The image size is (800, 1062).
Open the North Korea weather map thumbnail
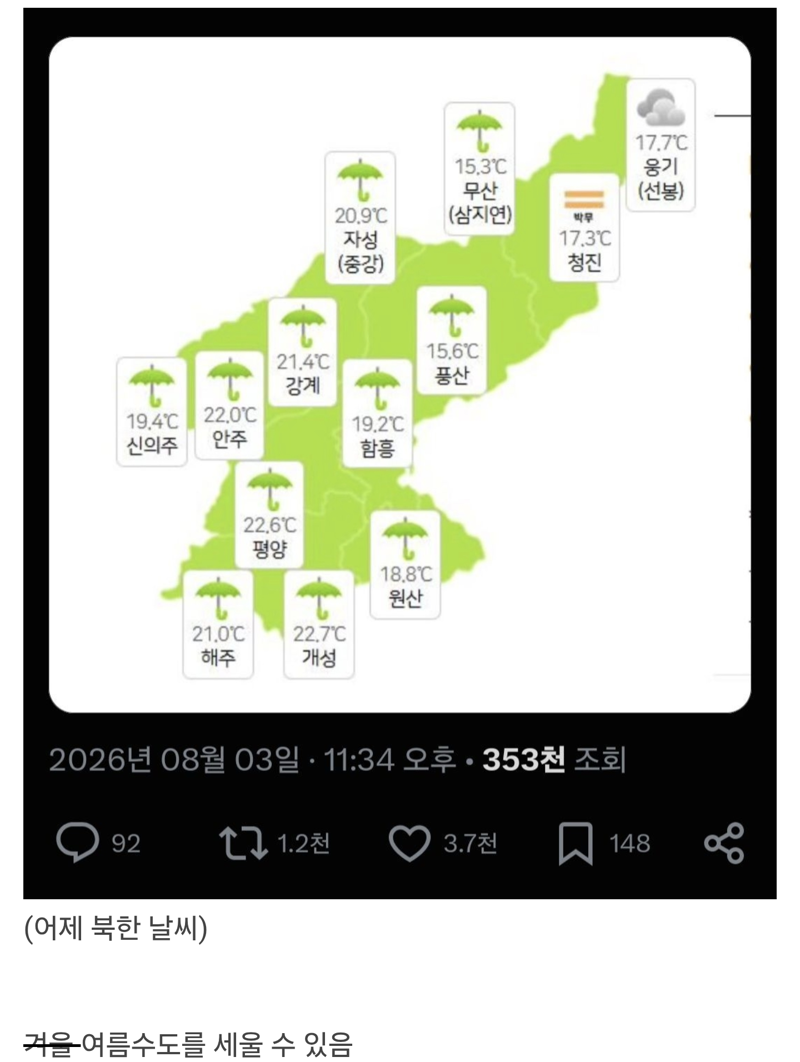[x=400, y=375]
